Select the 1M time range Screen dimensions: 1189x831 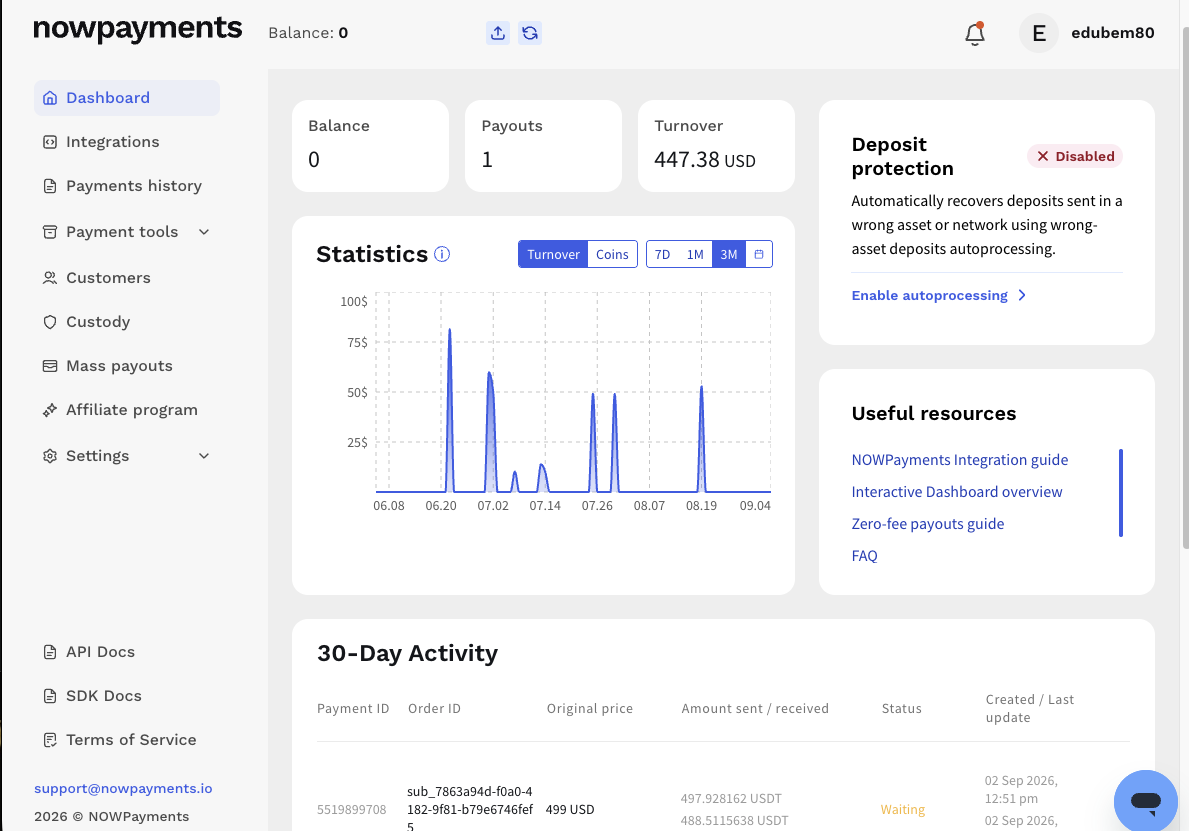click(x=695, y=254)
